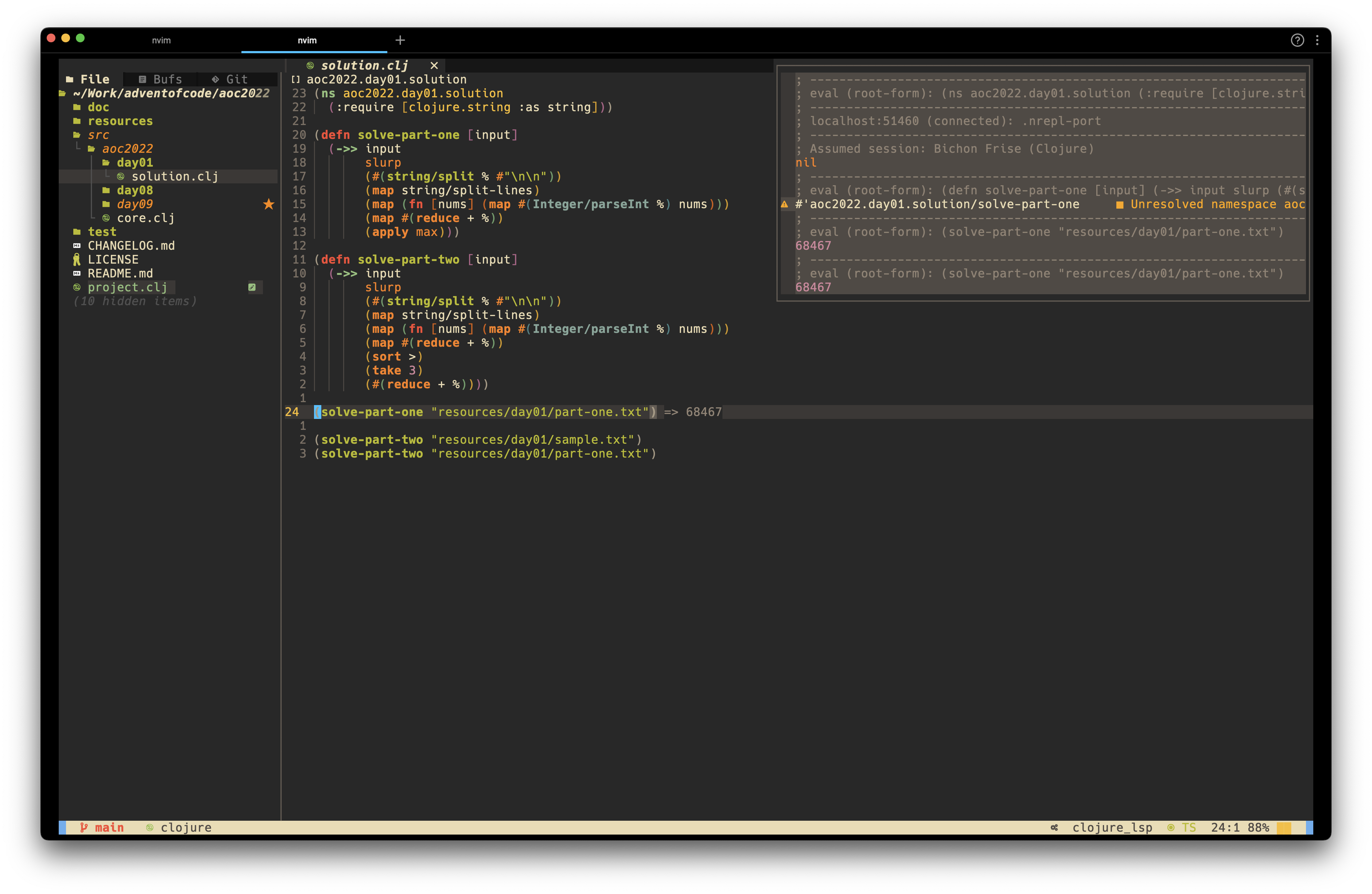Click the ns aoc2022.day01.solution declaration line
Screen dimensions: 1372x894
(409, 93)
